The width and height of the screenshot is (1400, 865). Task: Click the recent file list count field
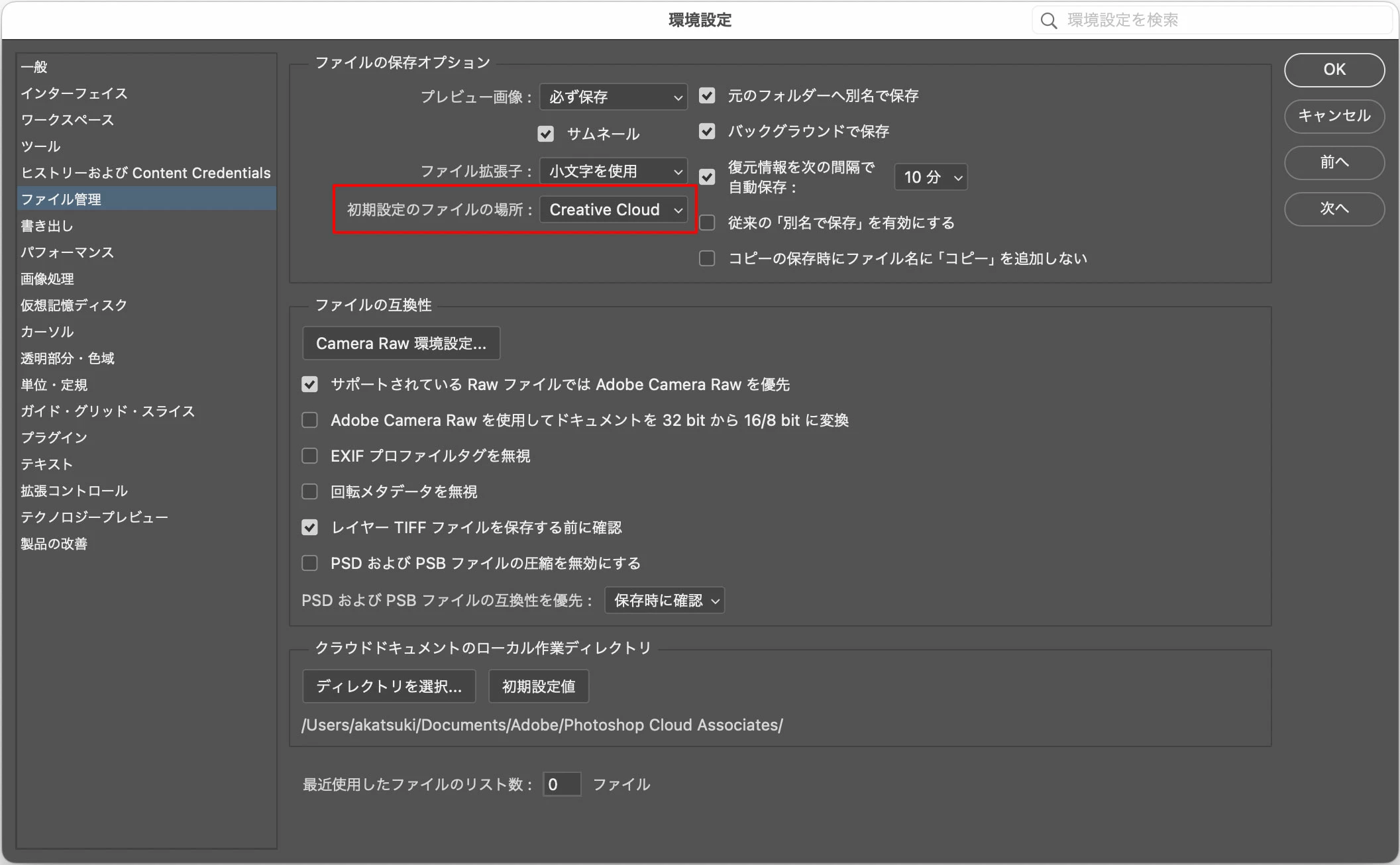point(561,784)
